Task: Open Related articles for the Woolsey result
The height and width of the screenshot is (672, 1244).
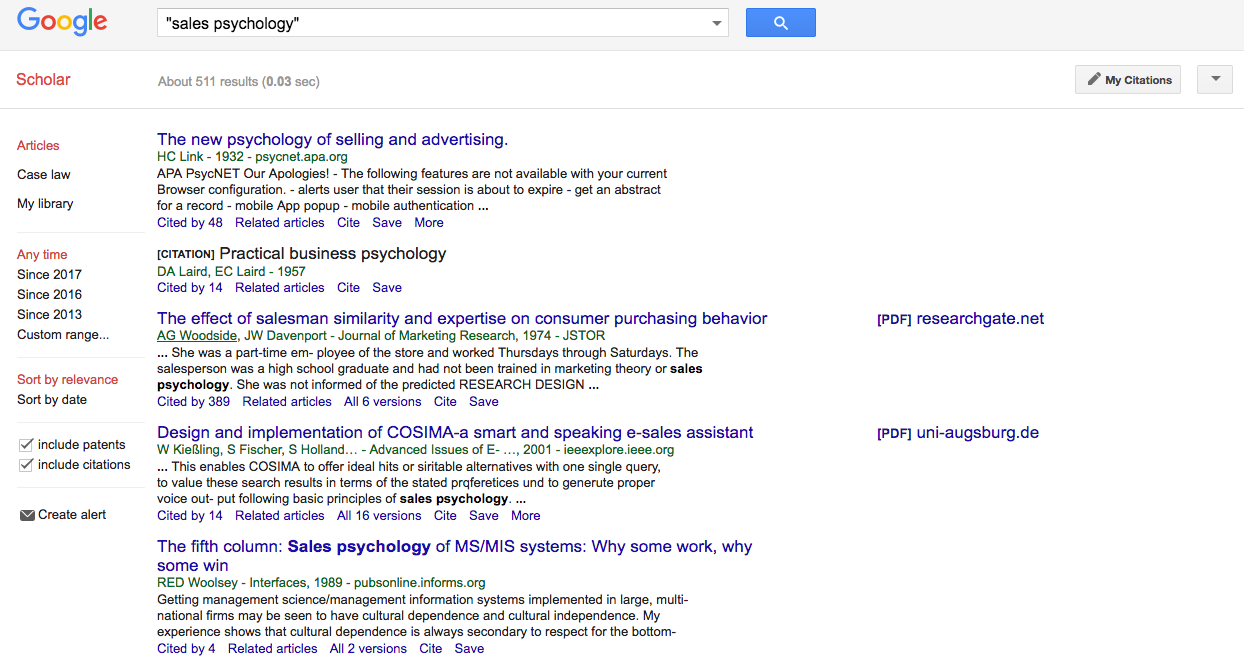Action: click(273, 649)
